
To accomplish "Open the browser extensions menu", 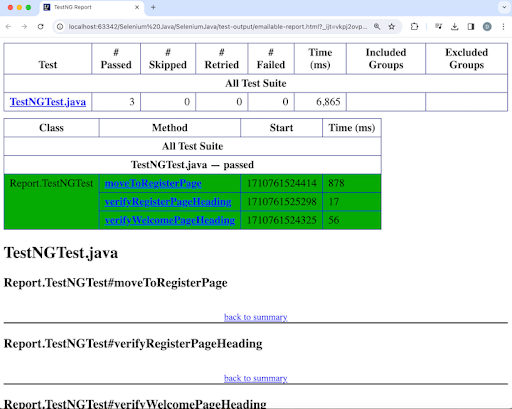I will click(414, 27).
